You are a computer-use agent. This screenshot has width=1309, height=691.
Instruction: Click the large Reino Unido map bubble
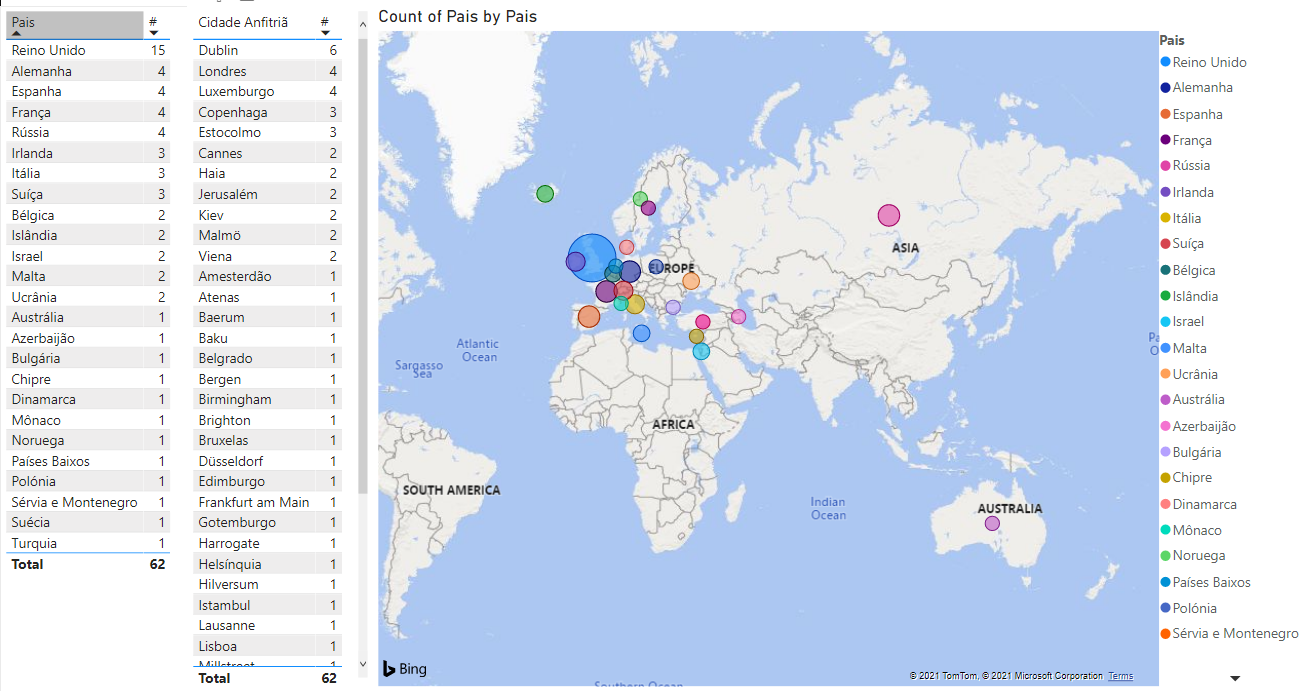click(x=592, y=259)
